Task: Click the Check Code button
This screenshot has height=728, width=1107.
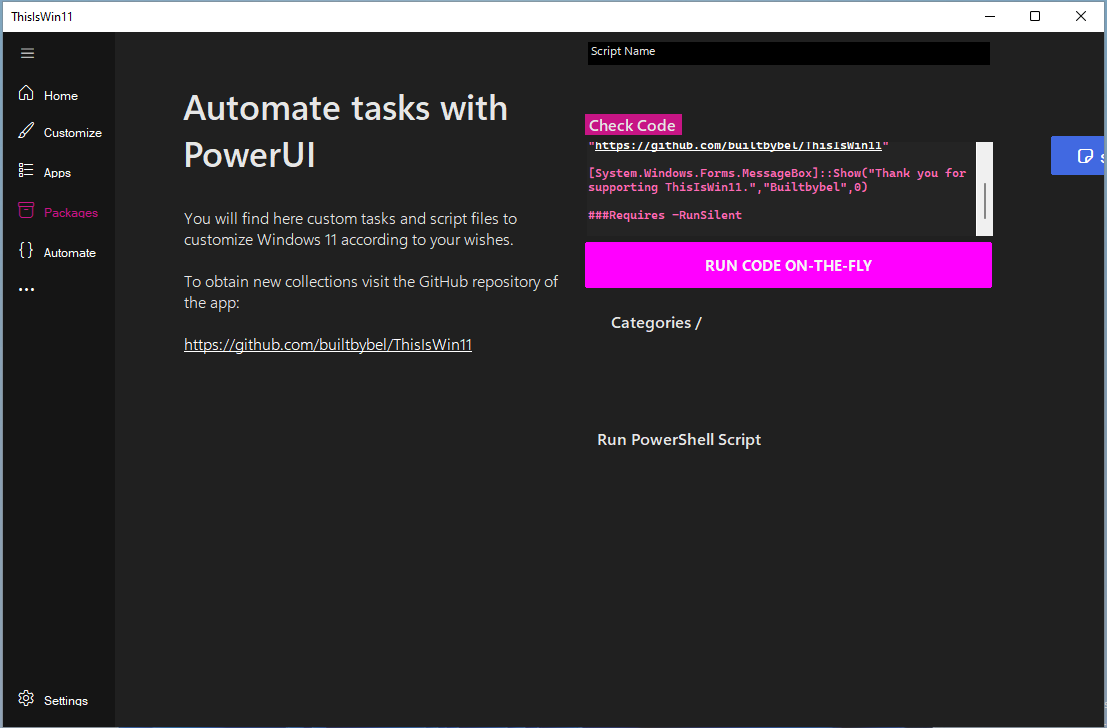Action: (633, 125)
